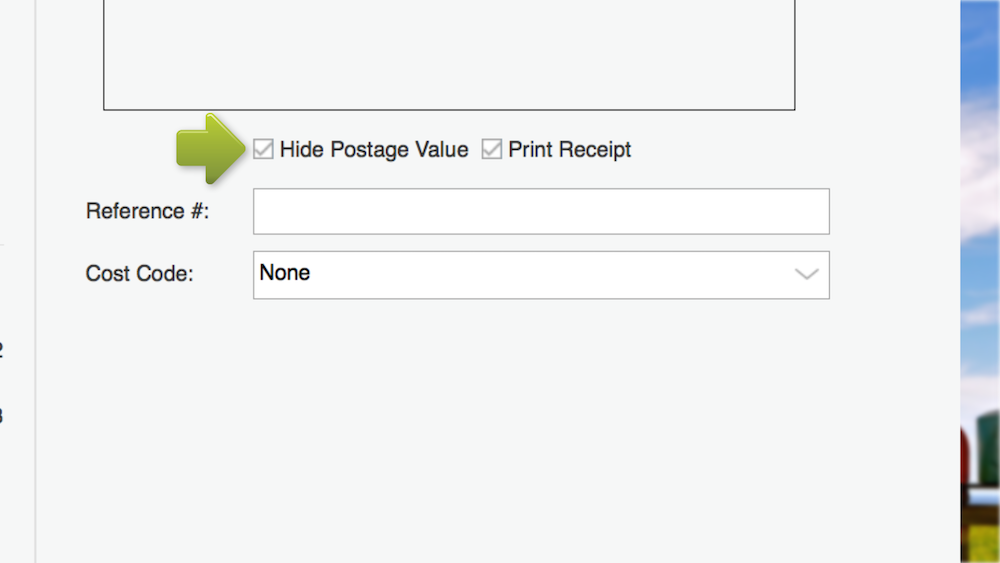The image size is (1000, 563).
Task: Click the "Hide Postage Value" label text
Action: pyautogui.click(x=374, y=150)
